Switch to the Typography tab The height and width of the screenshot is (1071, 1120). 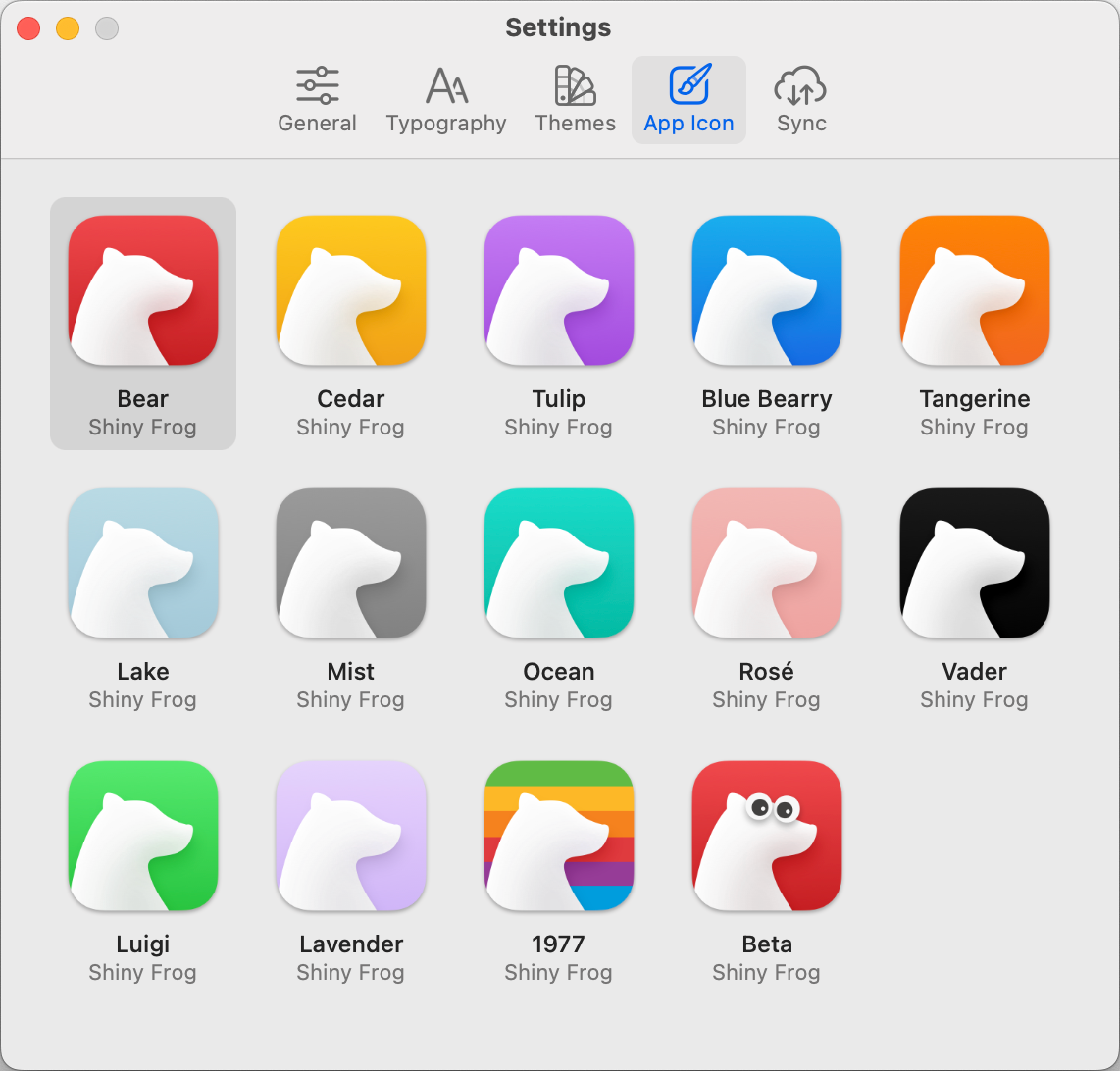(x=446, y=100)
